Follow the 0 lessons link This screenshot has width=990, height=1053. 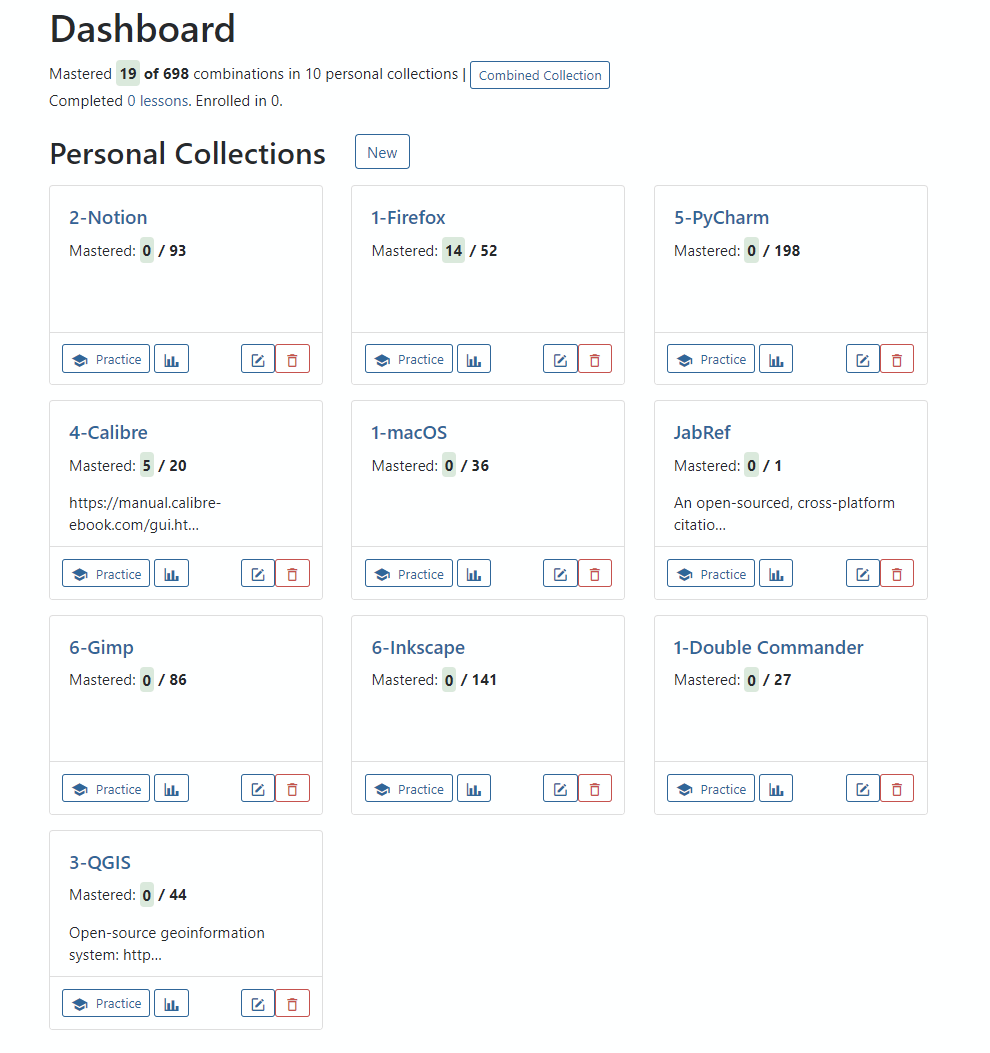[x=158, y=101]
